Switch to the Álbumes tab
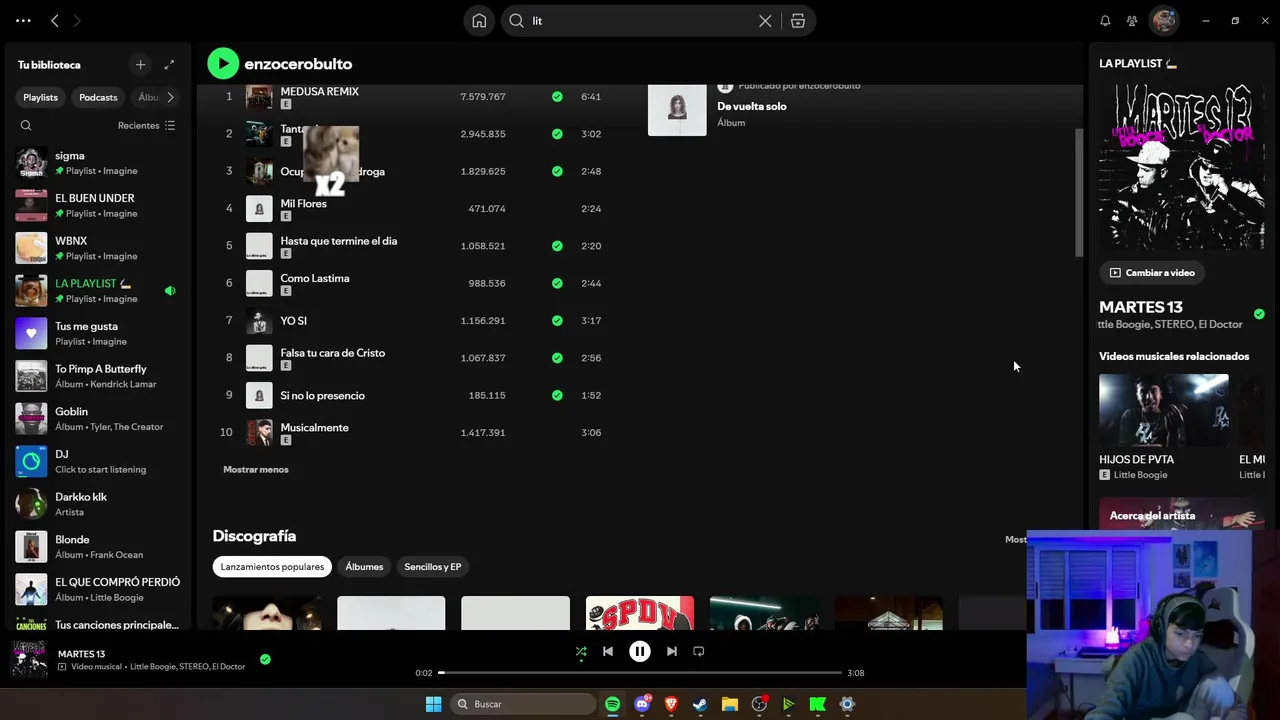The width and height of the screenshot is (1280, 720). tap(364, 567)
